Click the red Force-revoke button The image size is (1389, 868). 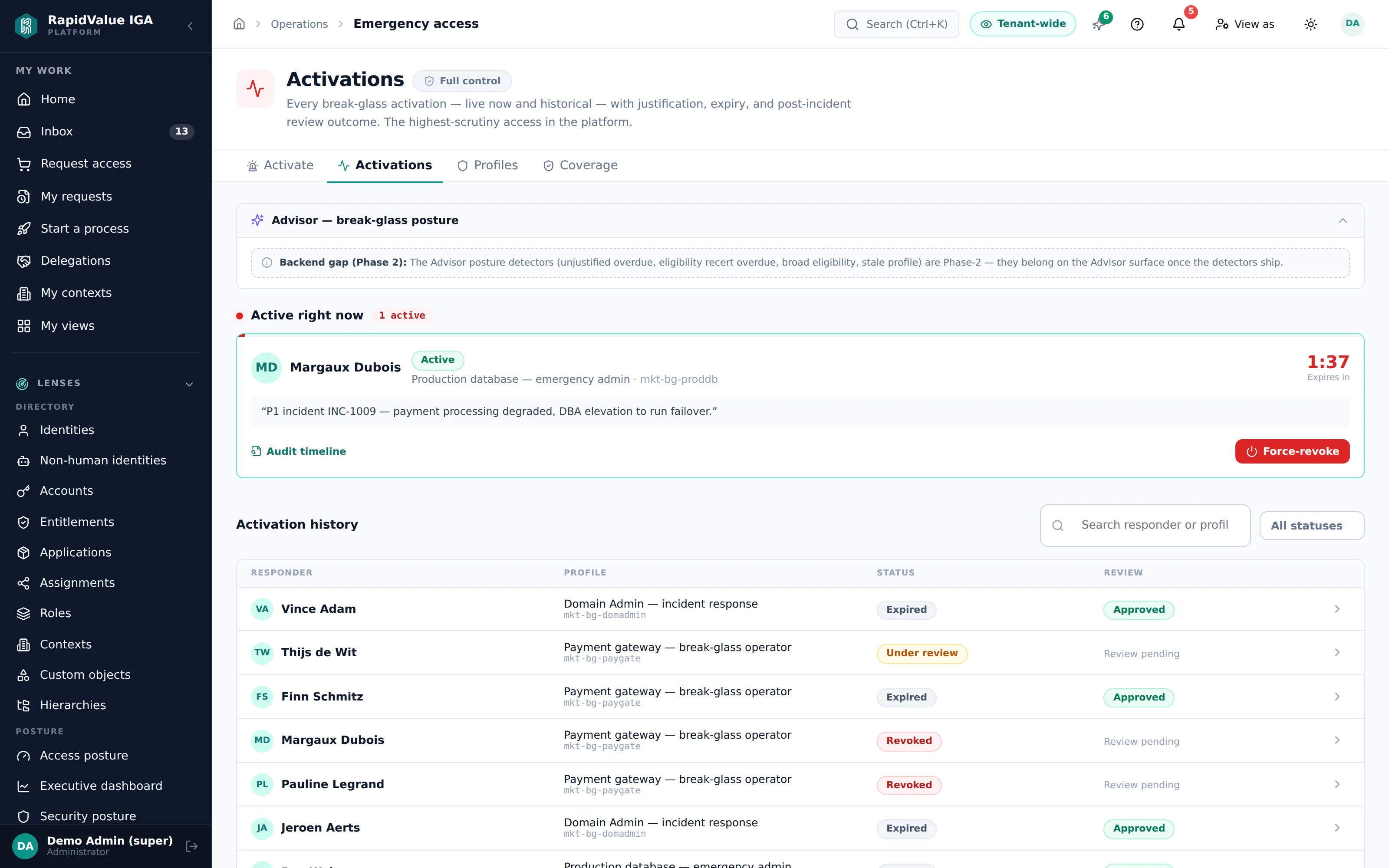coord(1292,451)
